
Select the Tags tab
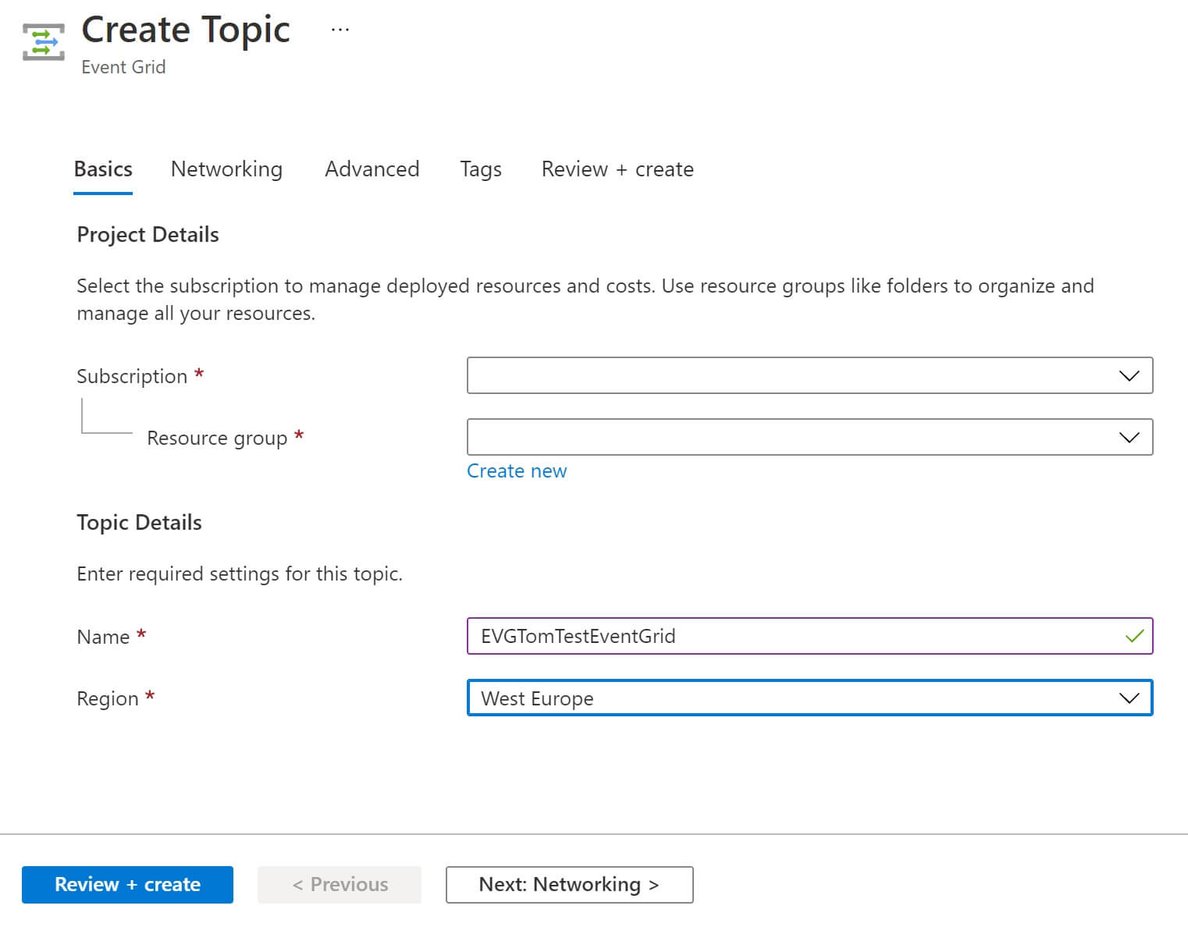tap(480, 169)
